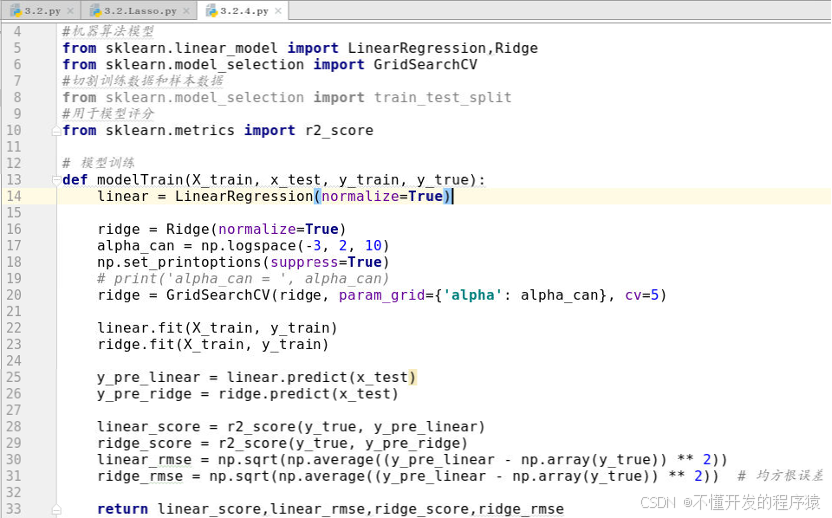Image resolution: width=832 pixels, height=518 pixels.
Task: Click 'y_pre_linear' variable on line 25
Action: [149, 377]
